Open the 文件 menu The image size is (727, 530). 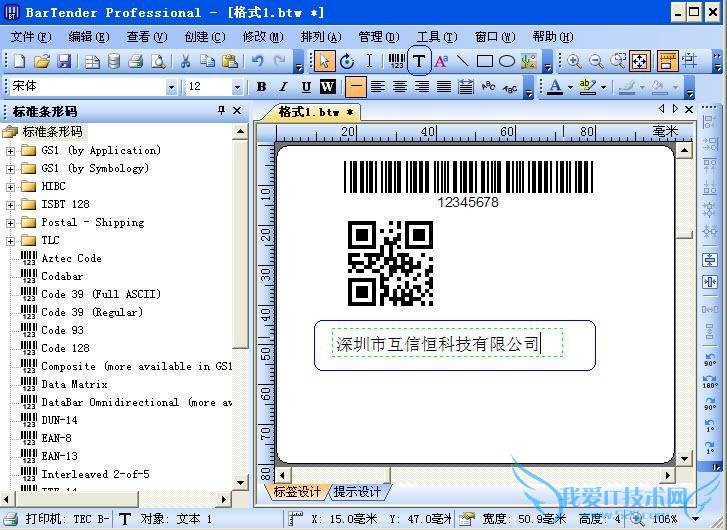point(30,37)
